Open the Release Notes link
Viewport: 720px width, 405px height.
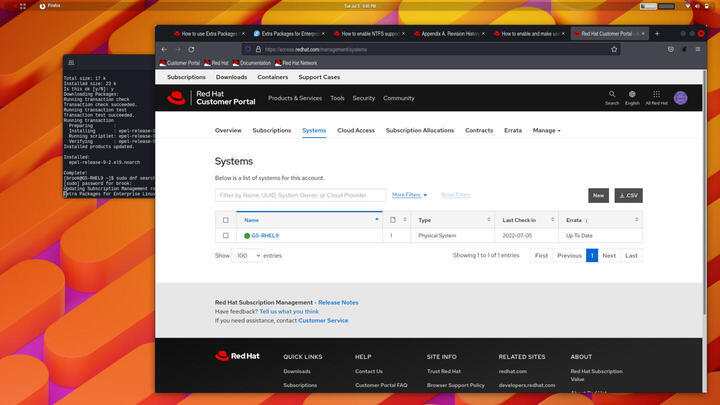pos(338,303)
